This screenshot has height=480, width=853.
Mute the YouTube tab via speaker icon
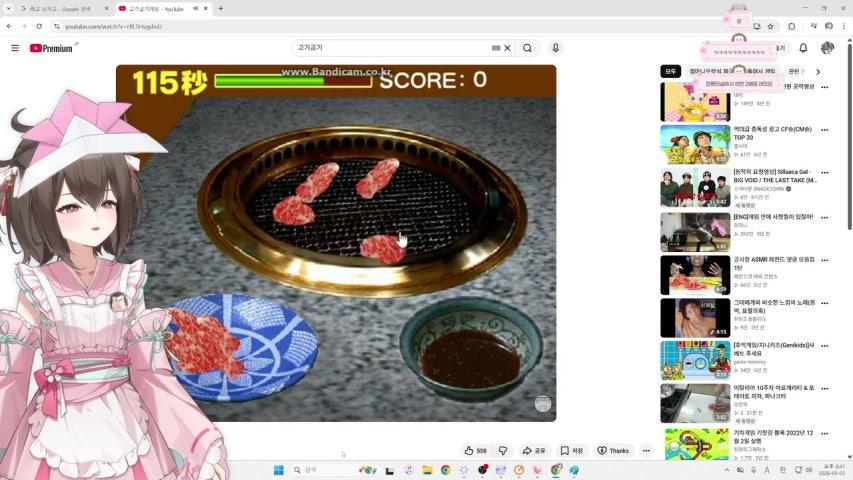pyautogui.click(x=195, y=9)
